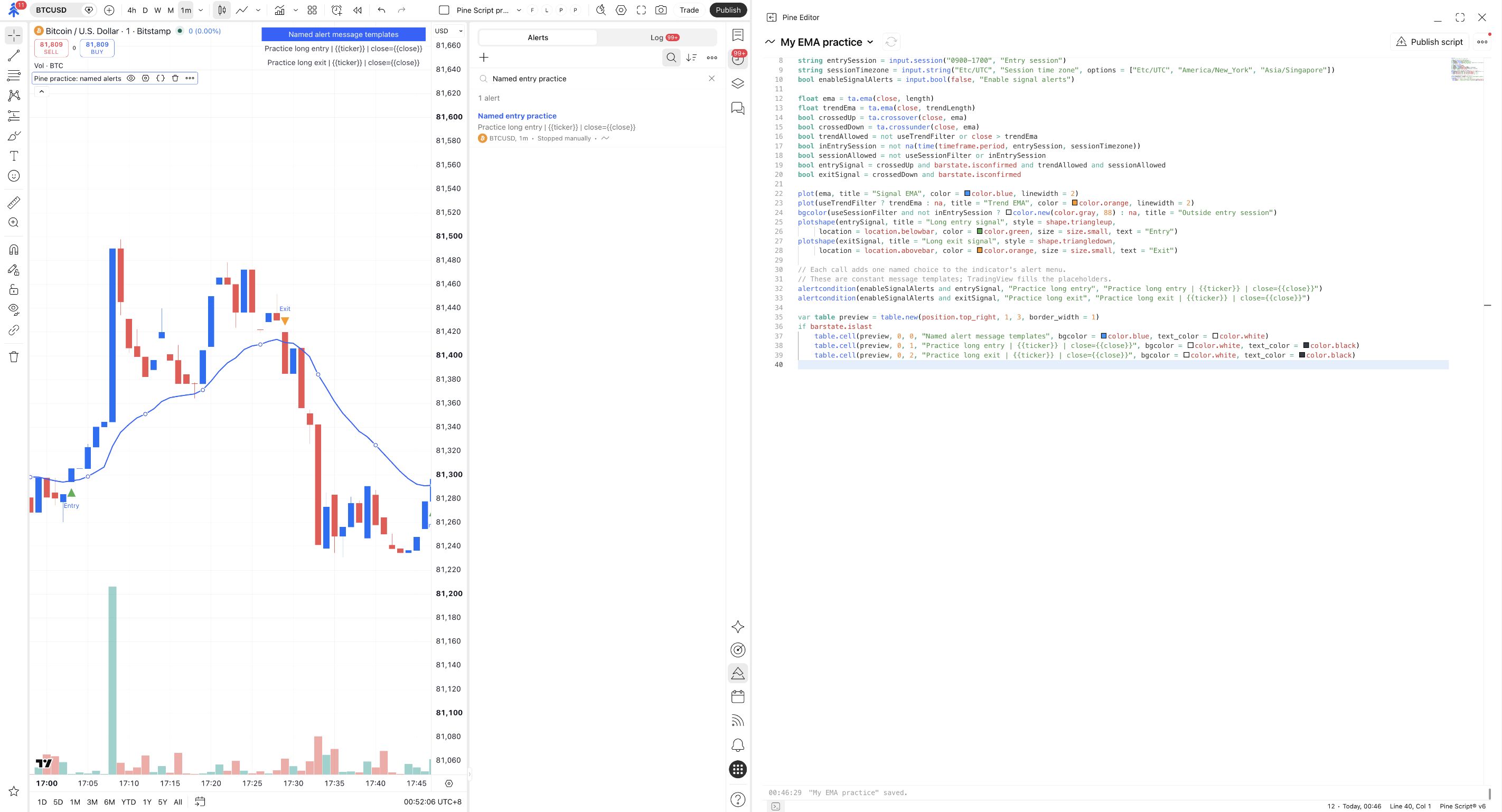The image size is (1502, 812).
Task: Select the trend line drawing tool
Action: (14, 56)
